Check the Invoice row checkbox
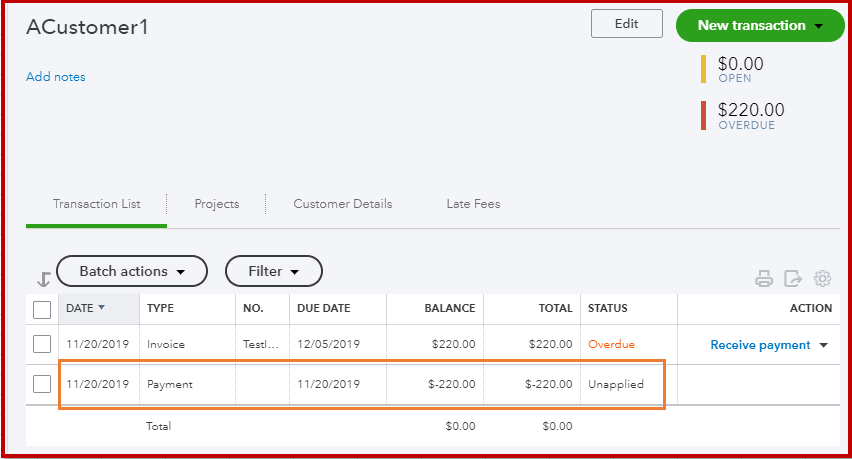Image resolution: width=852 pixels, height=459 pixels. pos(42,344)
